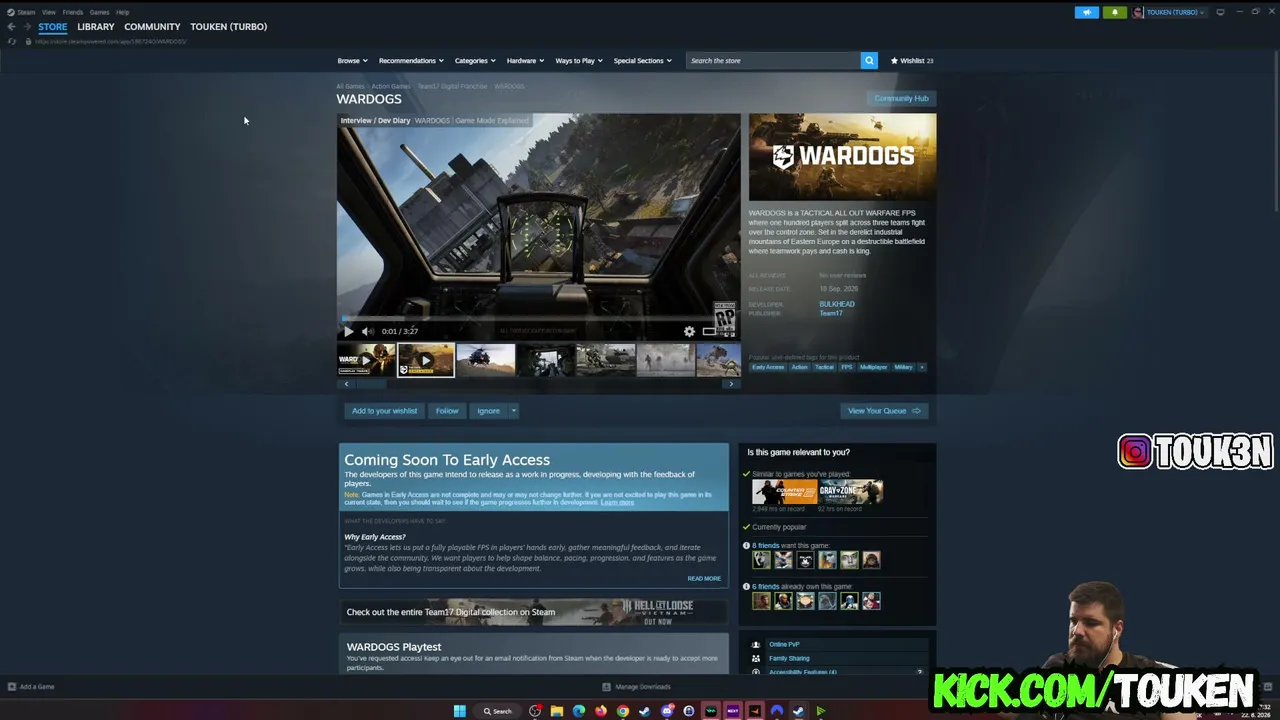Click the Action Games breadcrumb link

click(x=390, y=86)
